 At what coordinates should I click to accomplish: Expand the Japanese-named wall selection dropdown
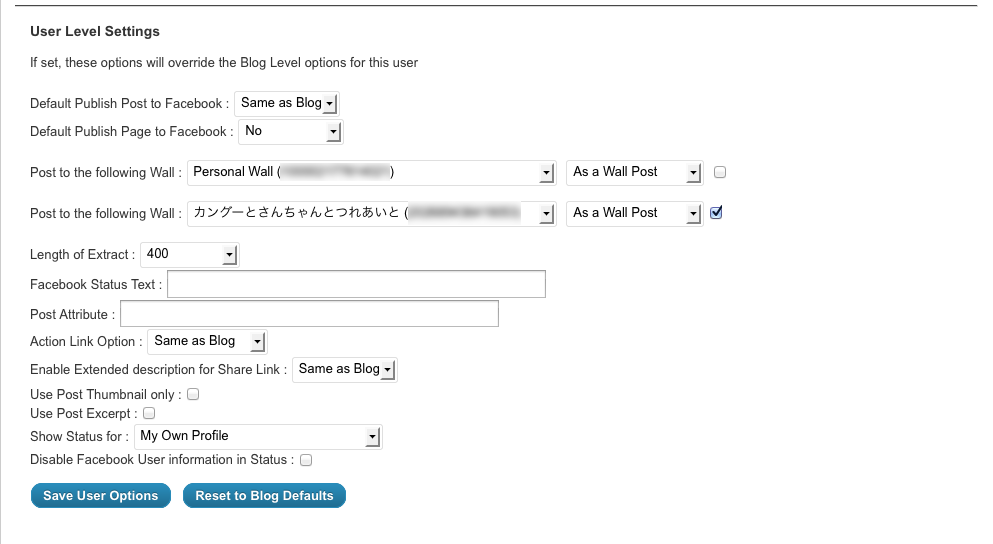[x=371, y=213]
